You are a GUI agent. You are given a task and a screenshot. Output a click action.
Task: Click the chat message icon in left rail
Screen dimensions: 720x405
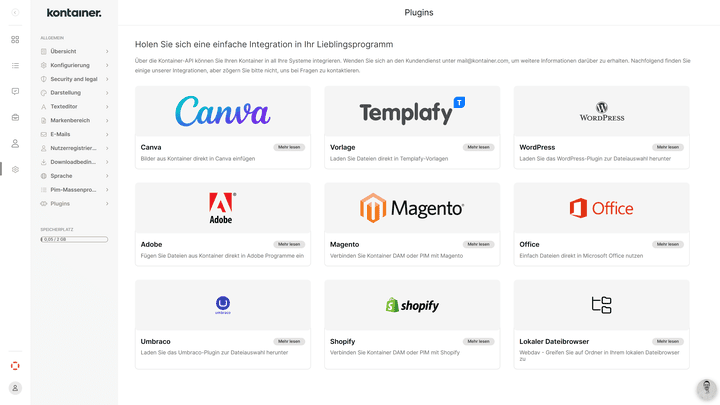(15, 91)
